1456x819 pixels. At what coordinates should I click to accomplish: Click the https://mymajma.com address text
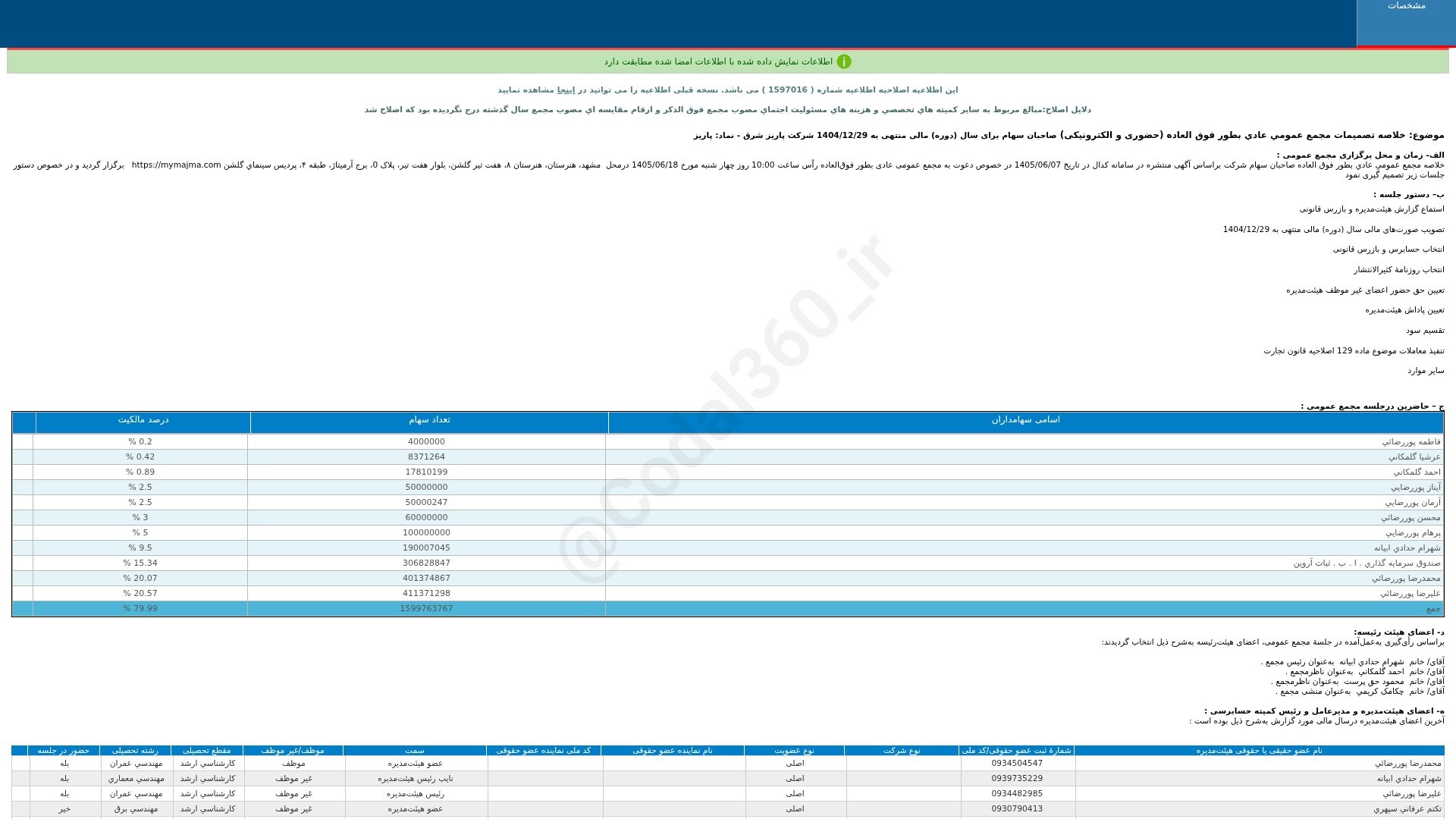pyautogui.click(x=176, y=165)
